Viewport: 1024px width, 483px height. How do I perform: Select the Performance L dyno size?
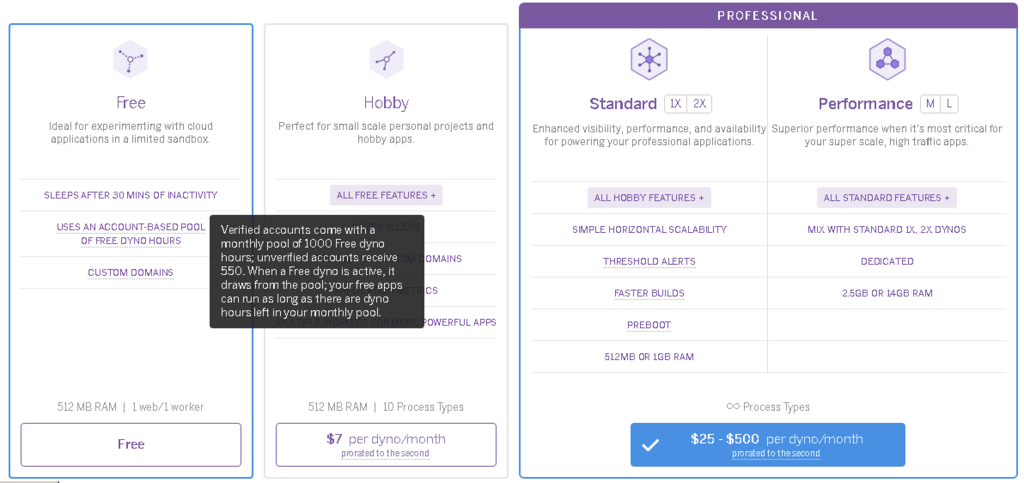(x=949, y=104)
